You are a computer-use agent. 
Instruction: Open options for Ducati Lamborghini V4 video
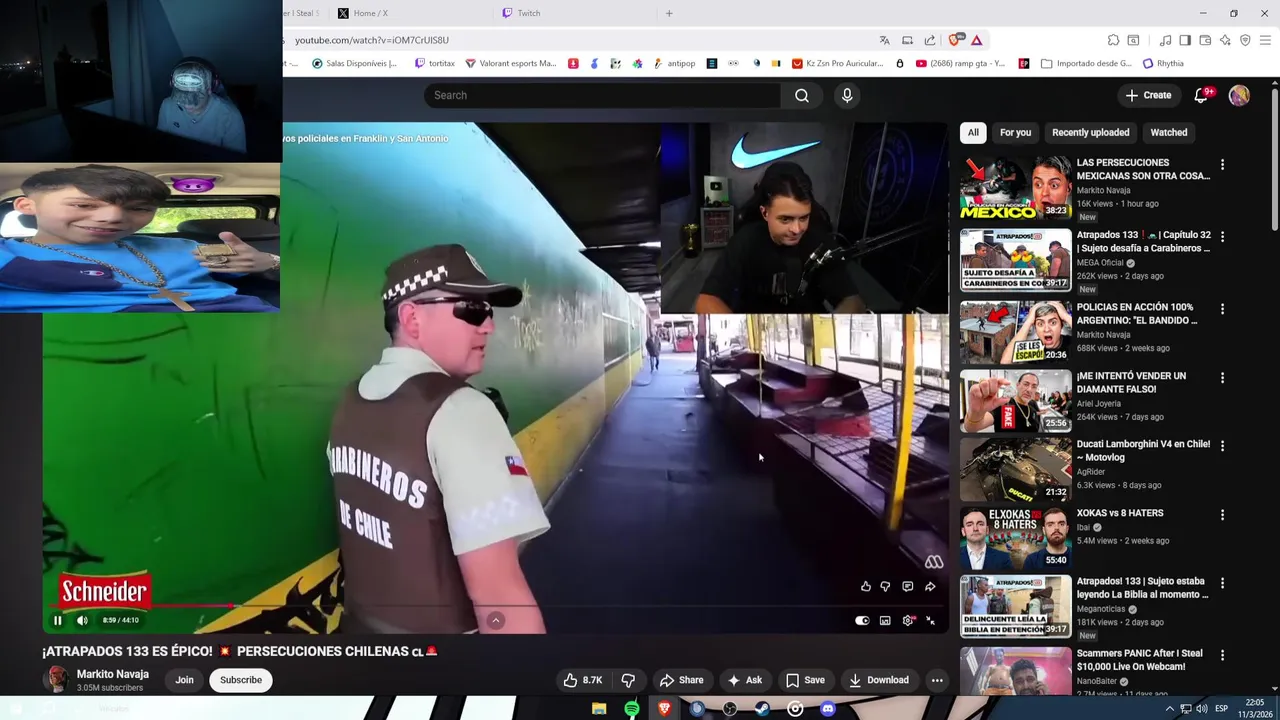[x=1222, y=446]
